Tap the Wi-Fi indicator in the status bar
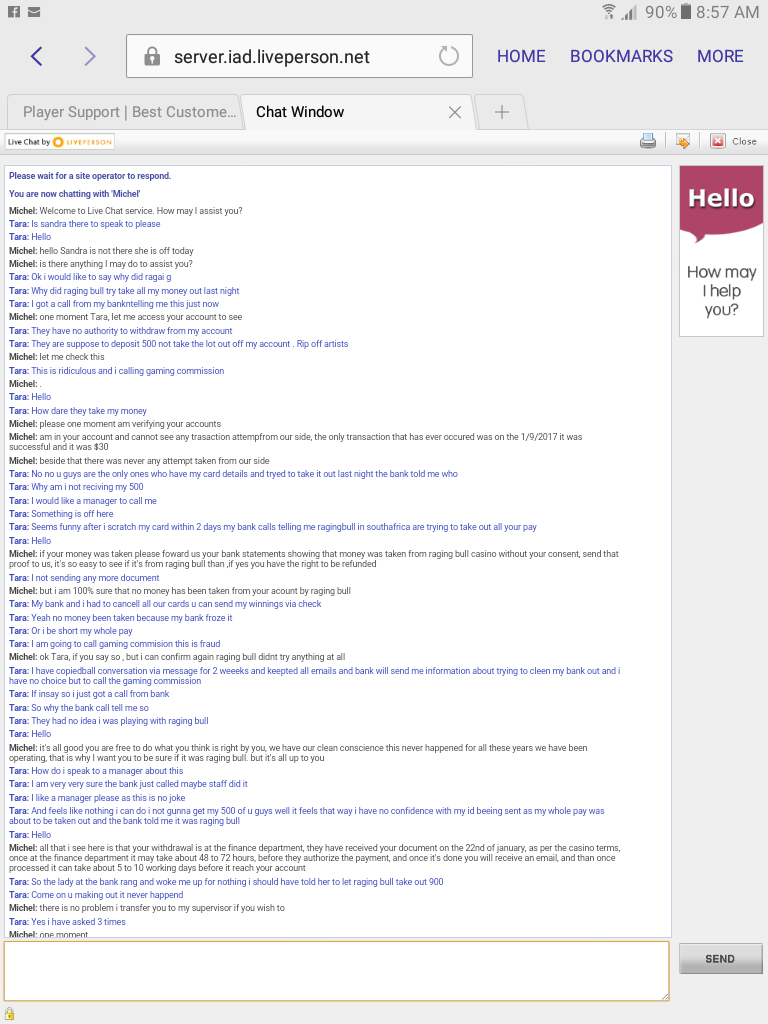Image resolution: width=768 pixels, height=1024 pixels. click(608, 12)
